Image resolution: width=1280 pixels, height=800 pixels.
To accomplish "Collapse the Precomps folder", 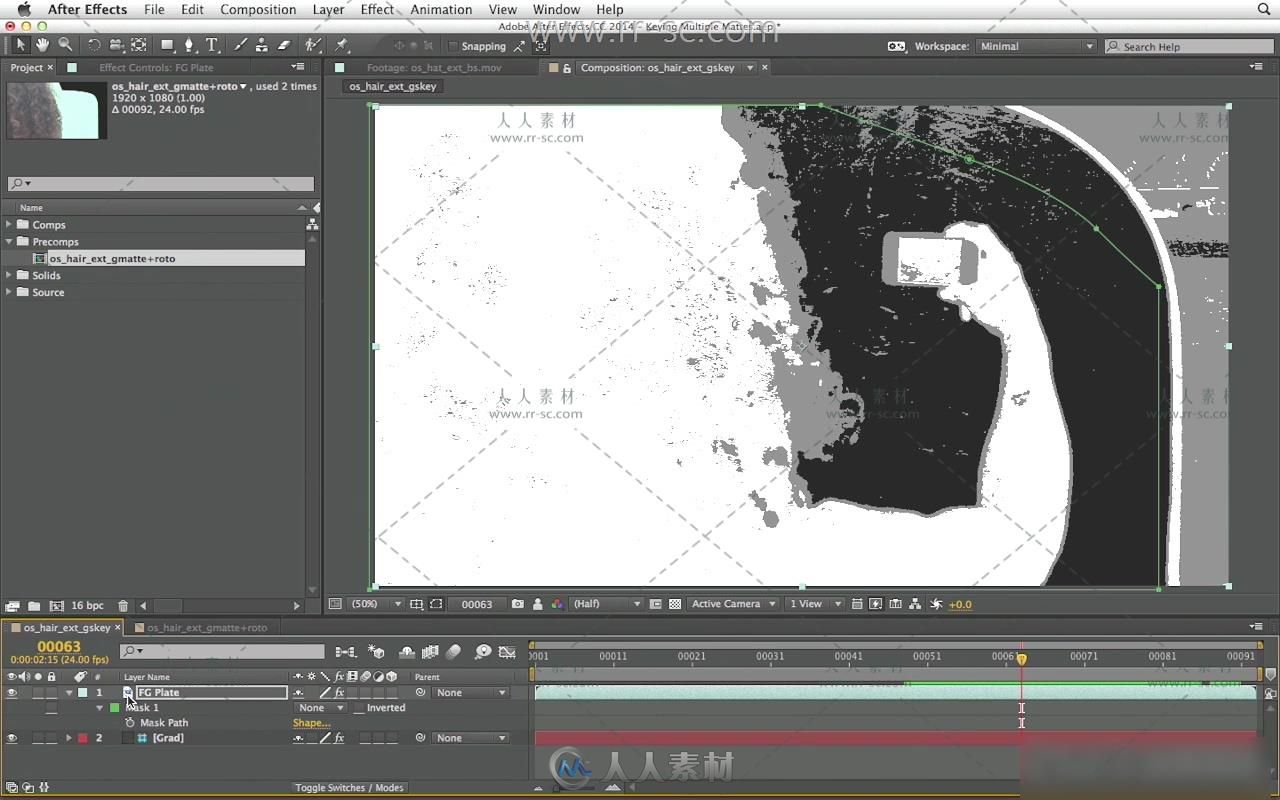I will click(x=10, y=241).
